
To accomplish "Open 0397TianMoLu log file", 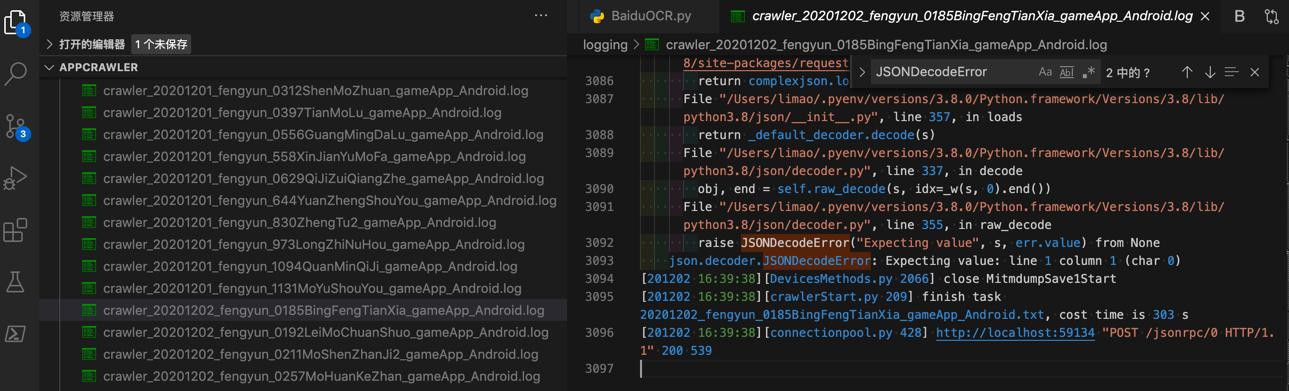I will coord(303,112).
